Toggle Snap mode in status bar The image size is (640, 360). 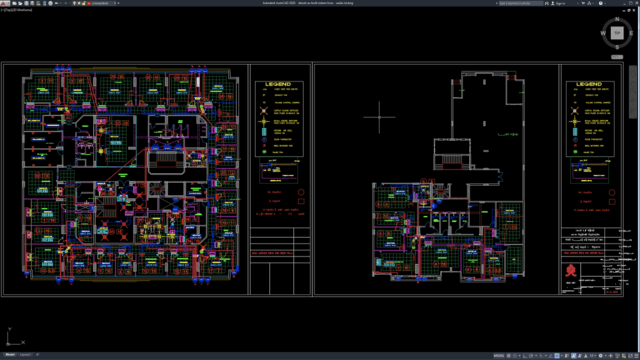coord(515,356)
